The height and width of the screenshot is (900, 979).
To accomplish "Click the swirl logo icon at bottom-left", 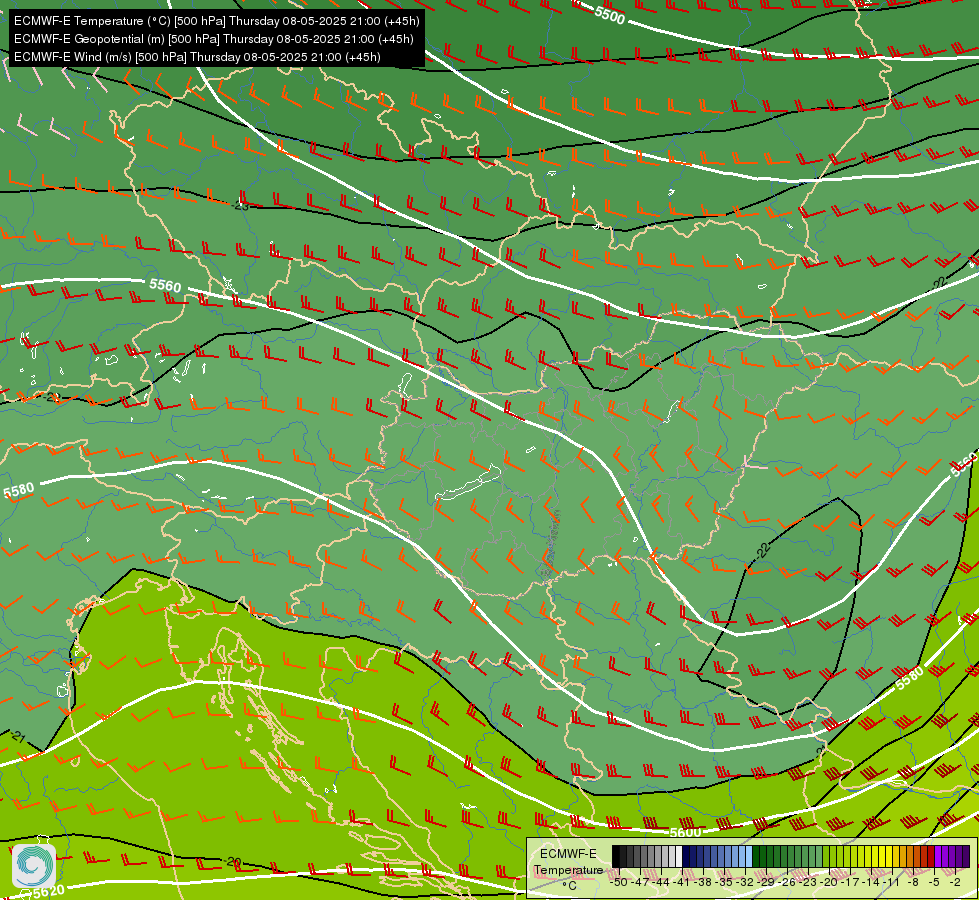I will click(x=34, y=866).
